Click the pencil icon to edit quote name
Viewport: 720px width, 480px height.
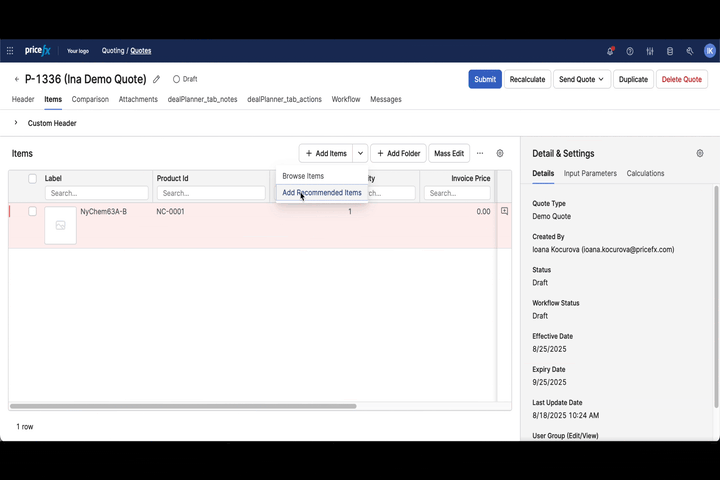[x=156, y=79]
